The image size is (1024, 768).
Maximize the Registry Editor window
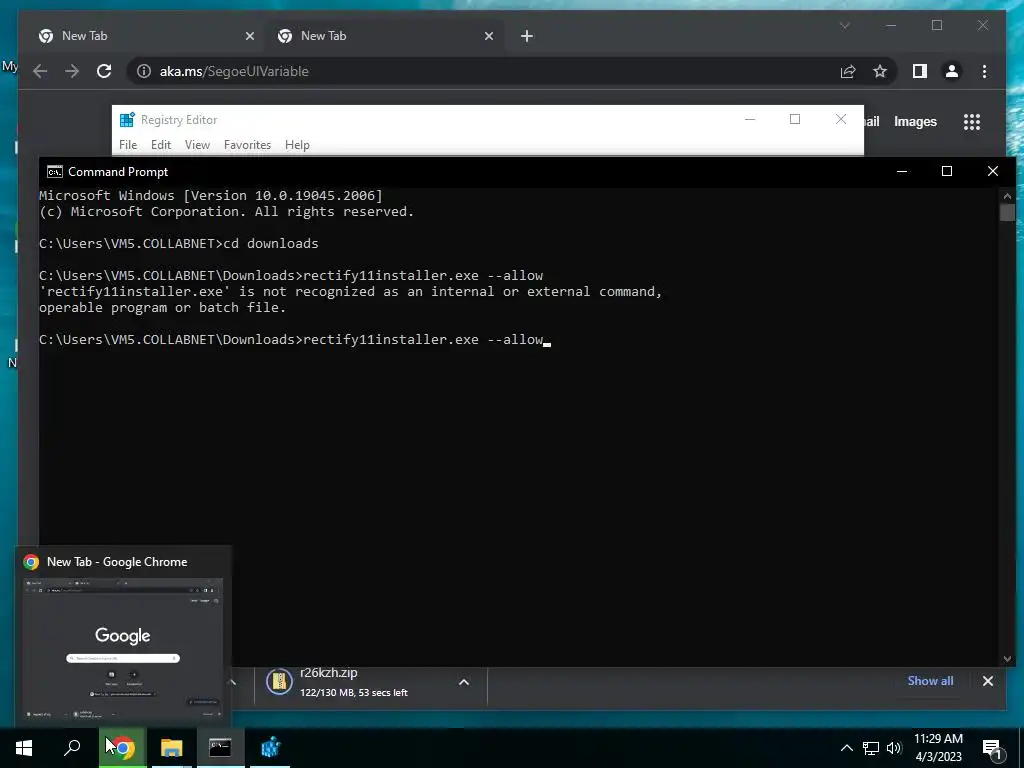point(795,119)
